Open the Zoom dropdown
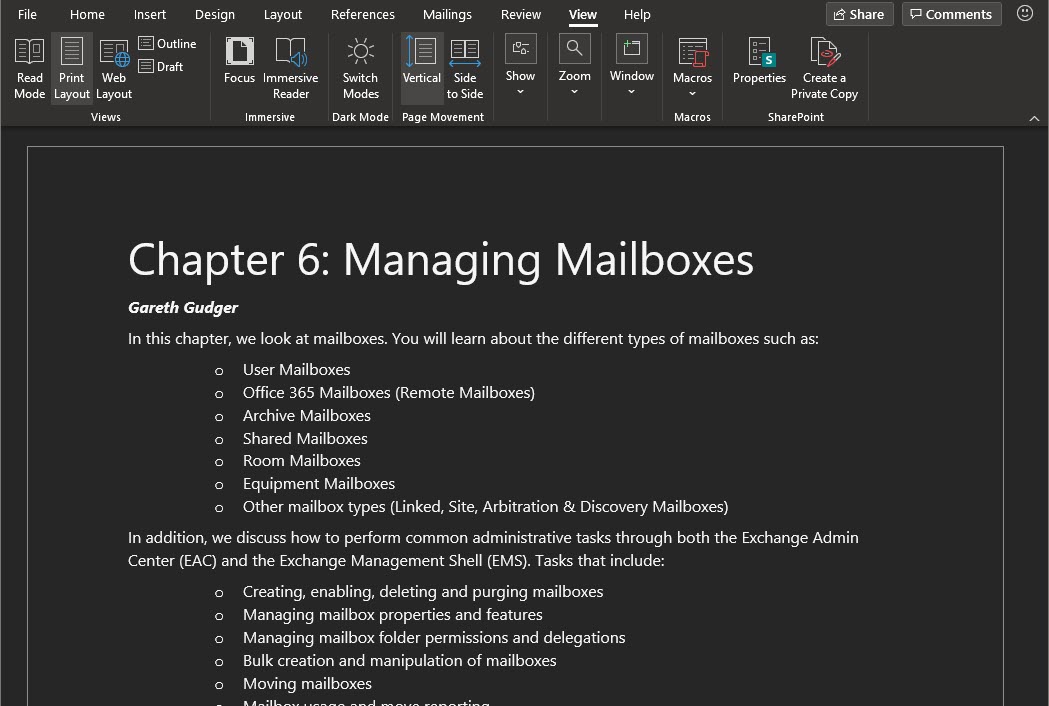Image resolution: width=1049 pixels, height=706 pixels. point(574,67)
